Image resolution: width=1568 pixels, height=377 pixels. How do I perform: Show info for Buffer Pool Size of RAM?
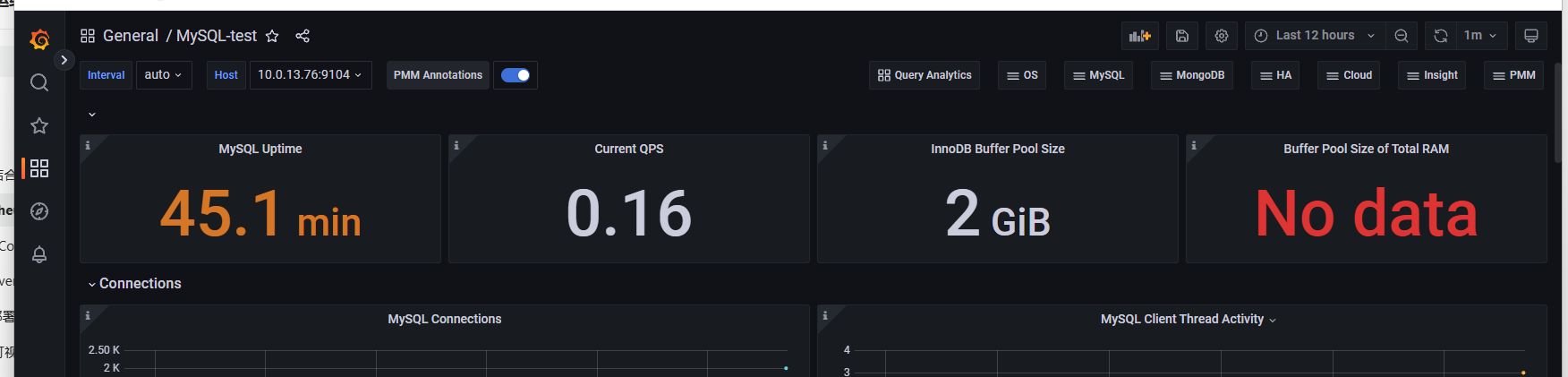click(1194, 145)
